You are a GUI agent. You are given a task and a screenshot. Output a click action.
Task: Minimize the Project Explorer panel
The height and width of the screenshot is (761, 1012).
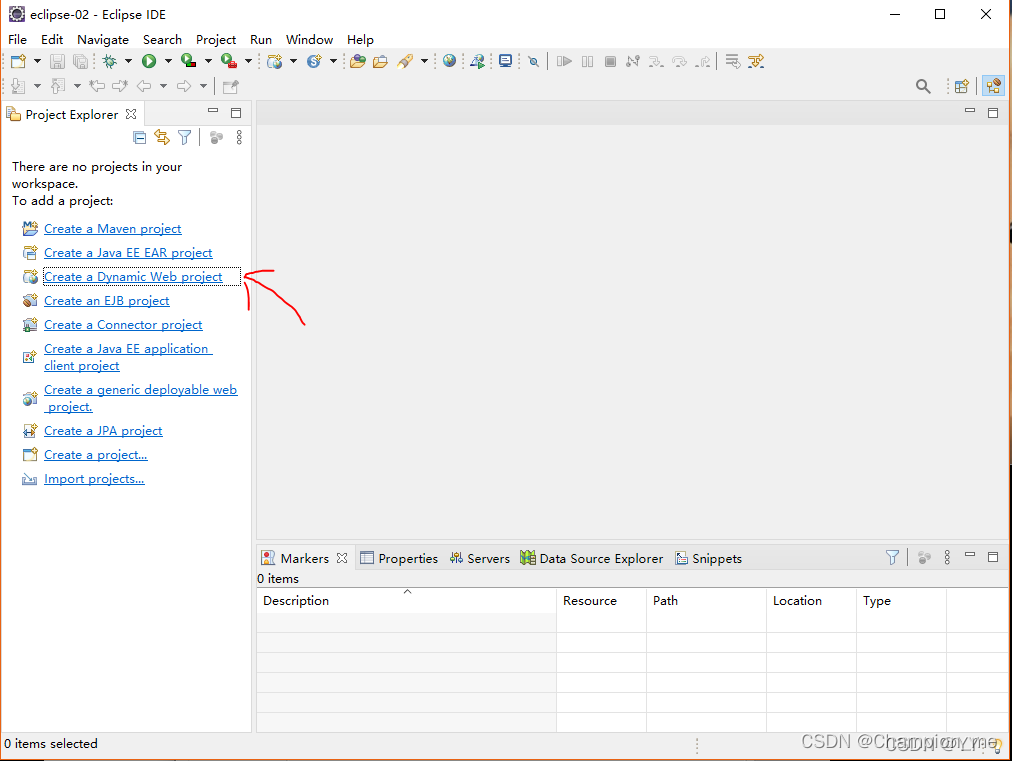(x=213, y=111)
